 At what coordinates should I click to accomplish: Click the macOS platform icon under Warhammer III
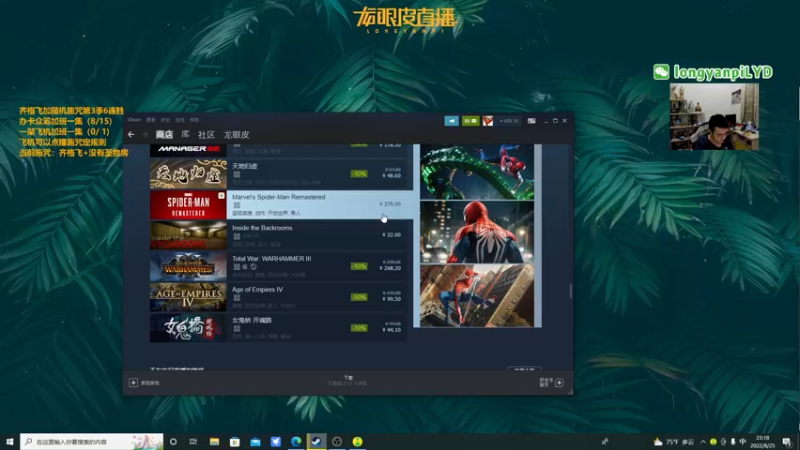coord(245,267)
